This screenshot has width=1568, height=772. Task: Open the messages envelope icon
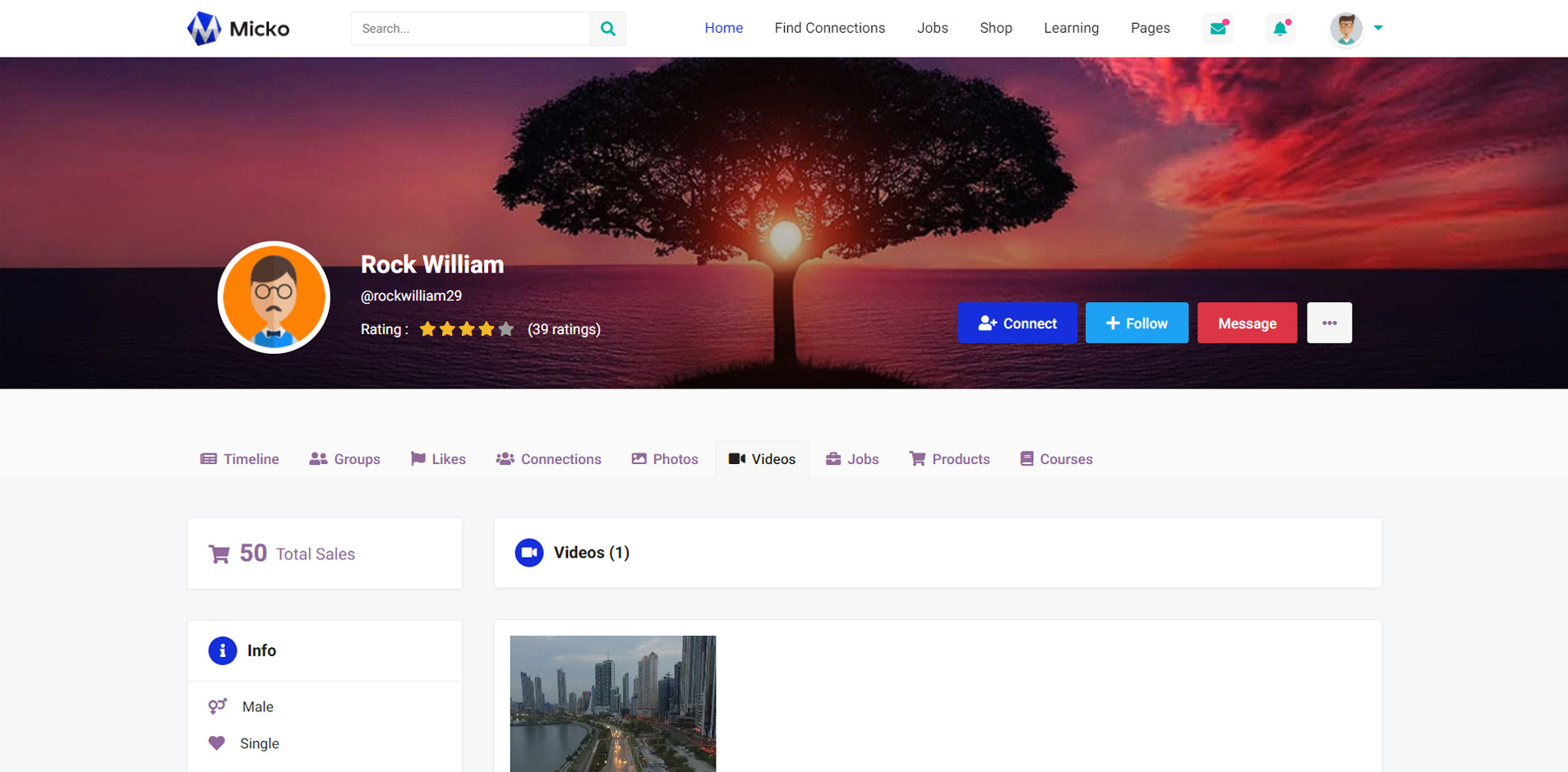(1218, 29)
